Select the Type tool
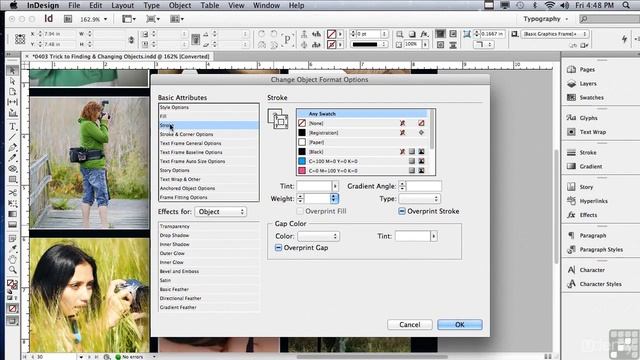The width and height of the screenshot is (640, 360). tap(13, 127)
